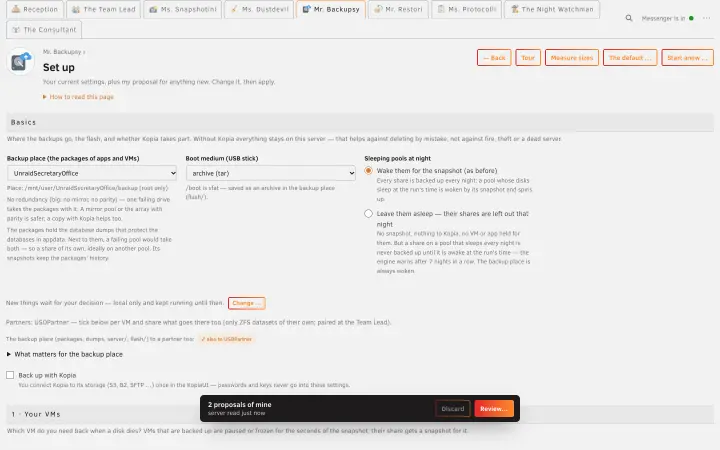The height and width of the screenshot is (450, 720).
Task: Click the Review... button
Action: coord(494,409)
